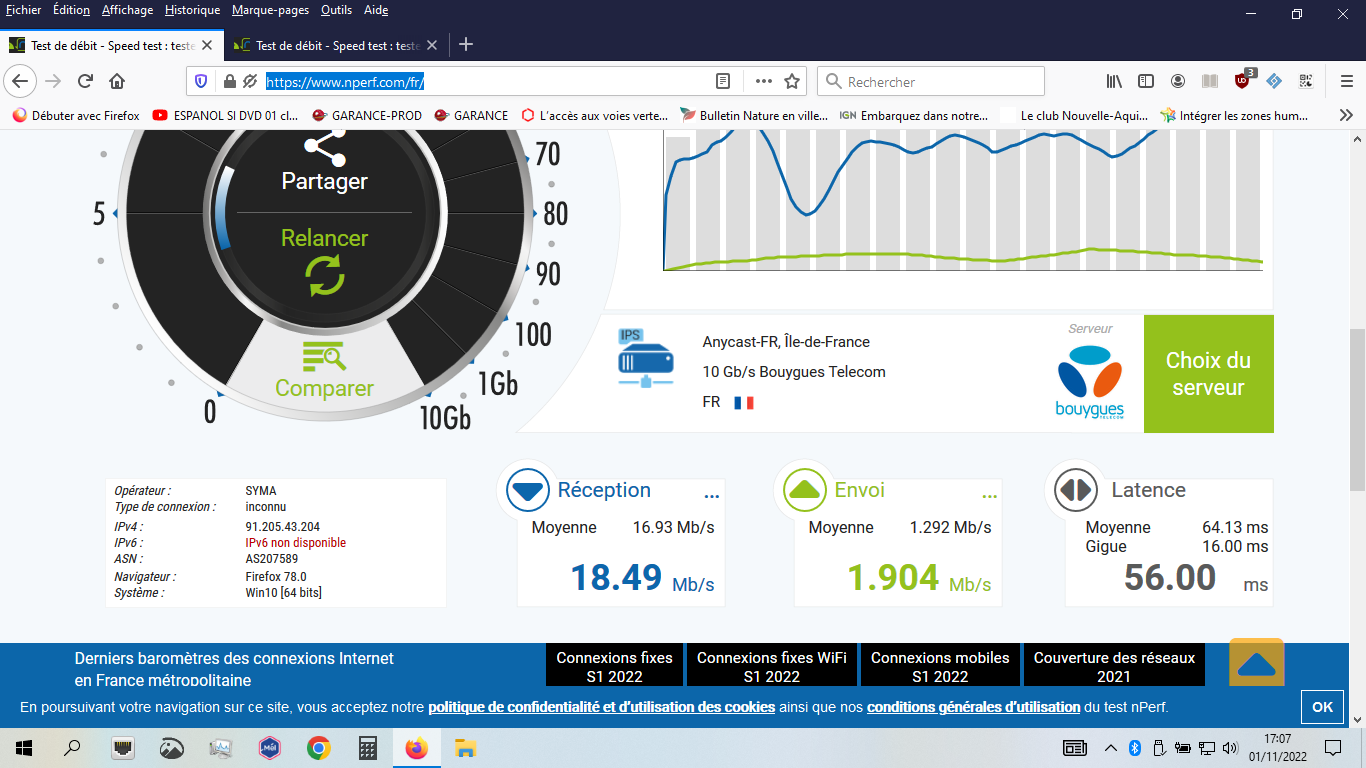The image size is (1366, 768).
Task: Open the Édition menu
Action: (71, 10)
